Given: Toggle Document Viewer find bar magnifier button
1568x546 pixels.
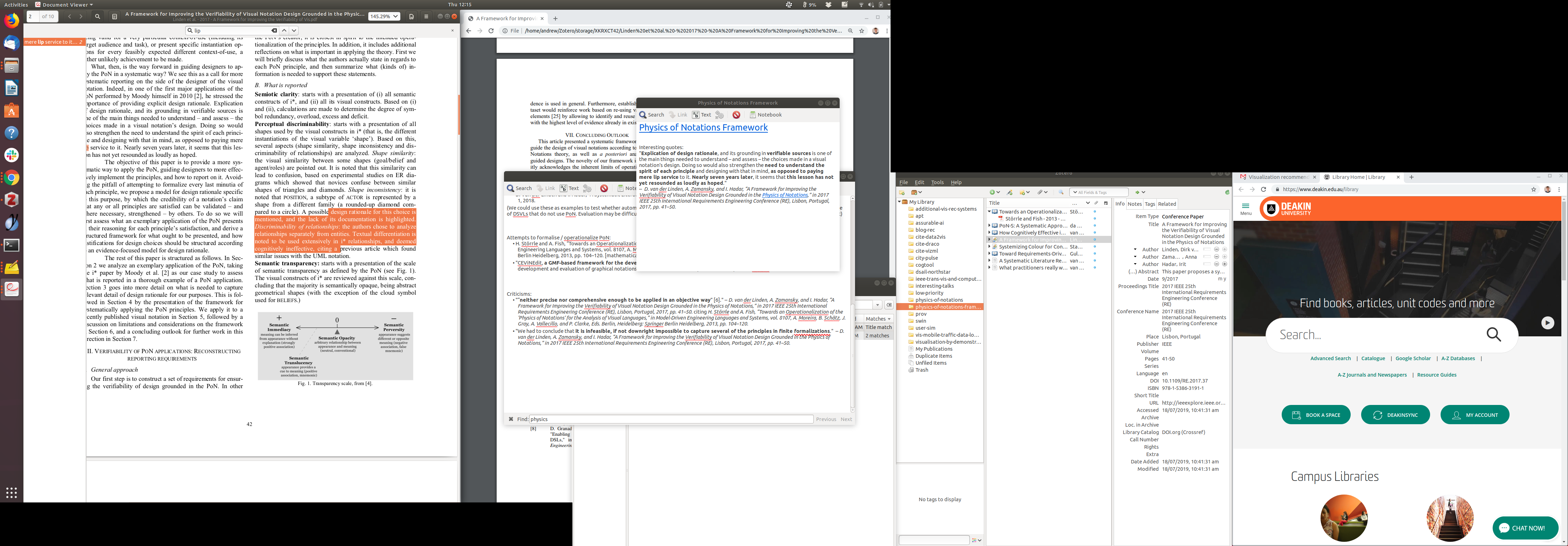Looking at the screenshot, I should (97, 16).
